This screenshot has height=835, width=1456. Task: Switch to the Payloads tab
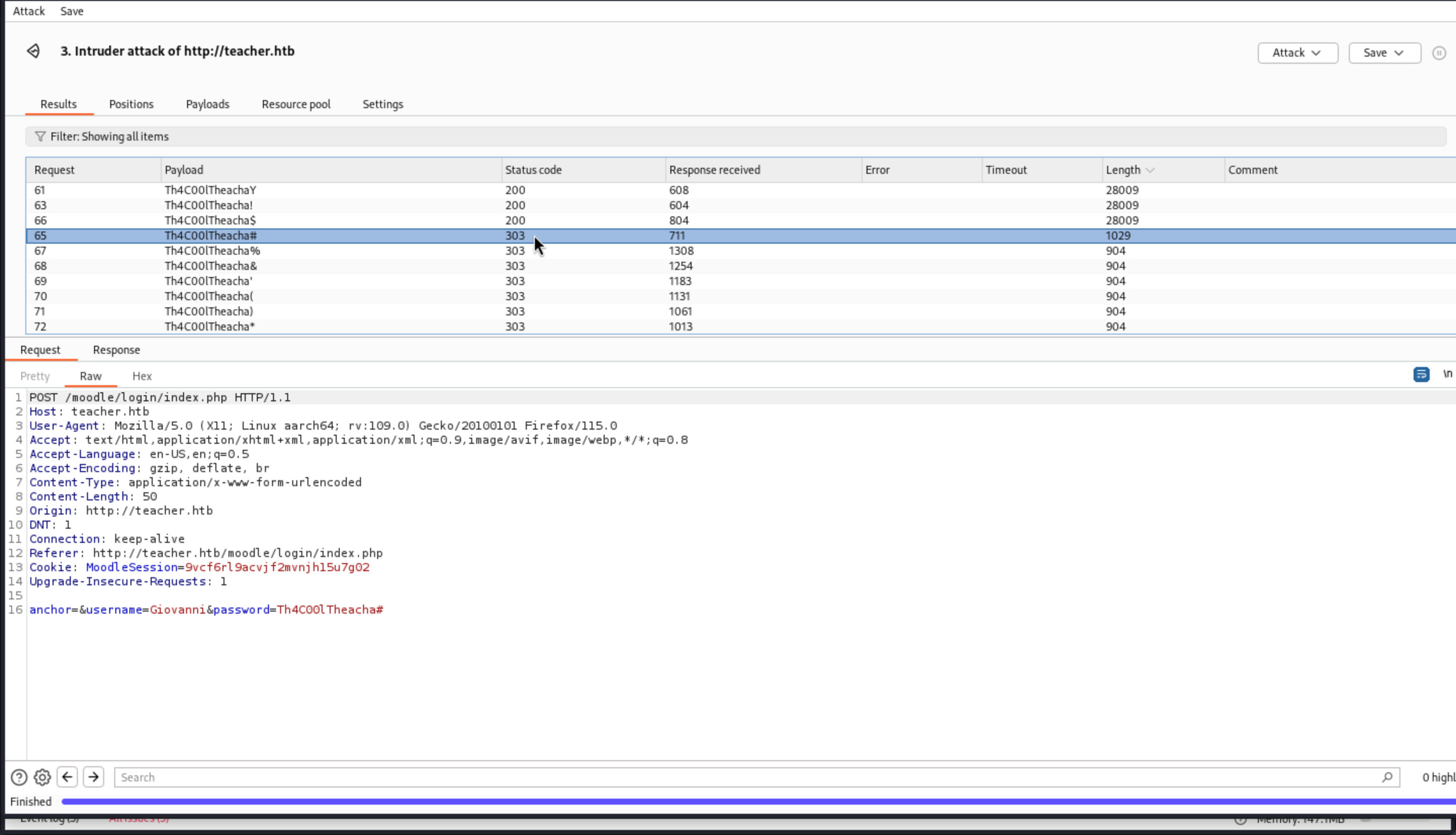207,104
